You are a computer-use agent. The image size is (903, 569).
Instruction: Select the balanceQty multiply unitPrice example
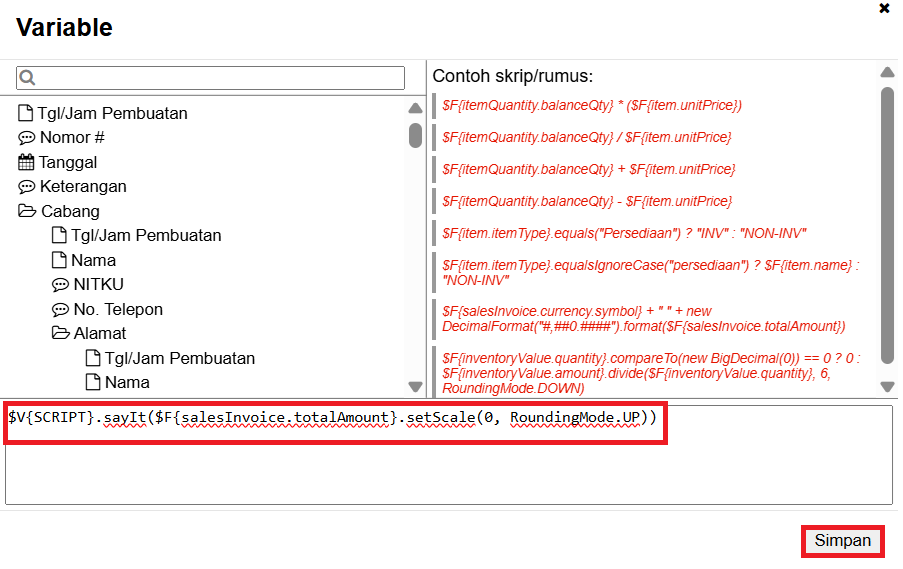[592, 105]
